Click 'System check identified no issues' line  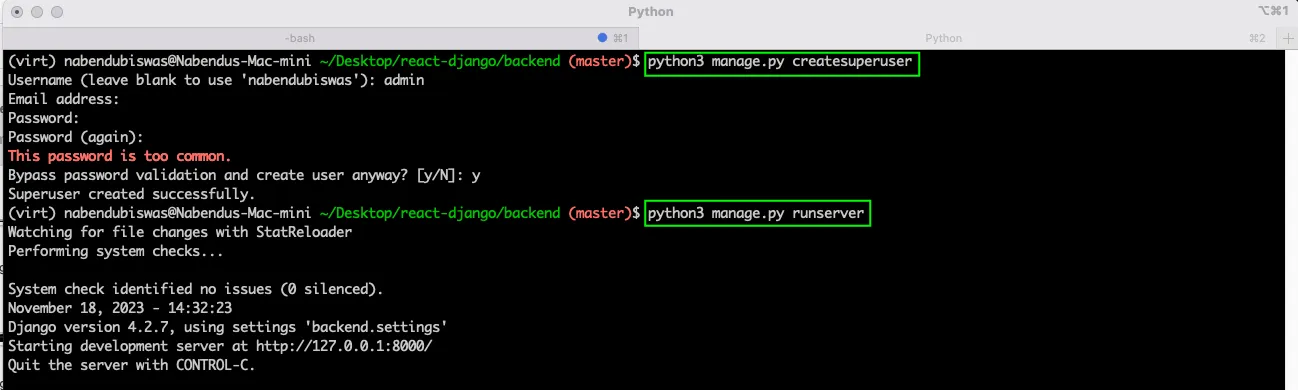[x=195, y=289]
